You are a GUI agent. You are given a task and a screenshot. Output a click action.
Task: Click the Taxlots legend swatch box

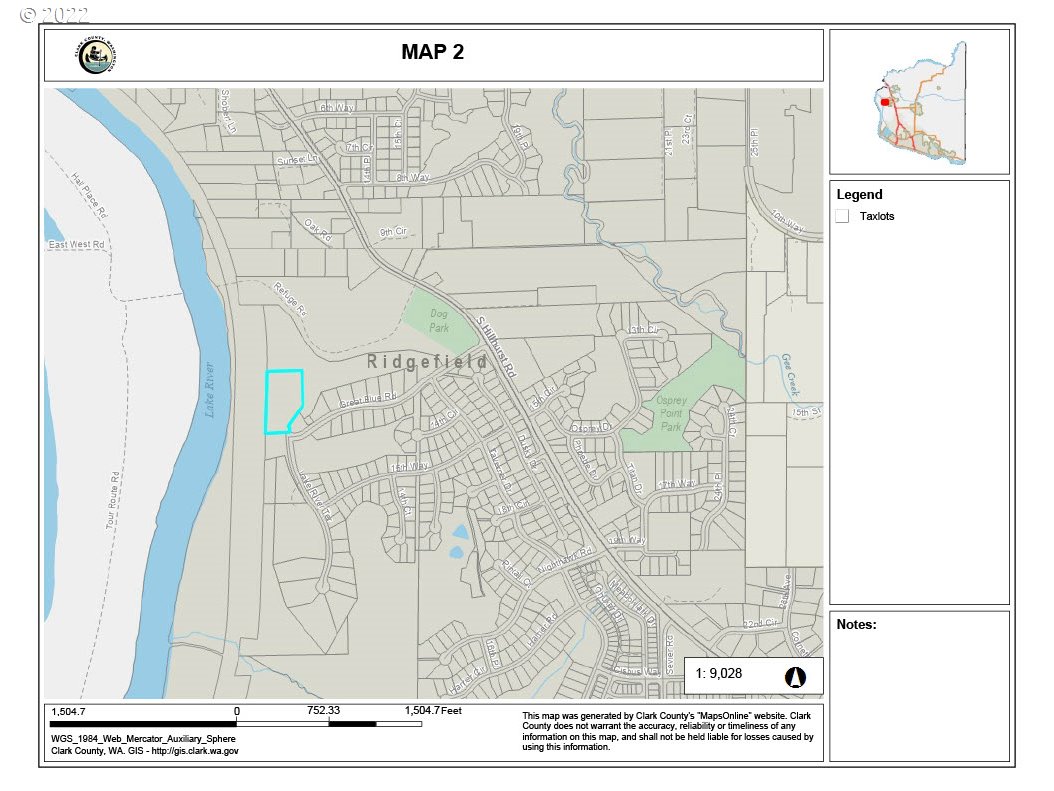(842, 216)
